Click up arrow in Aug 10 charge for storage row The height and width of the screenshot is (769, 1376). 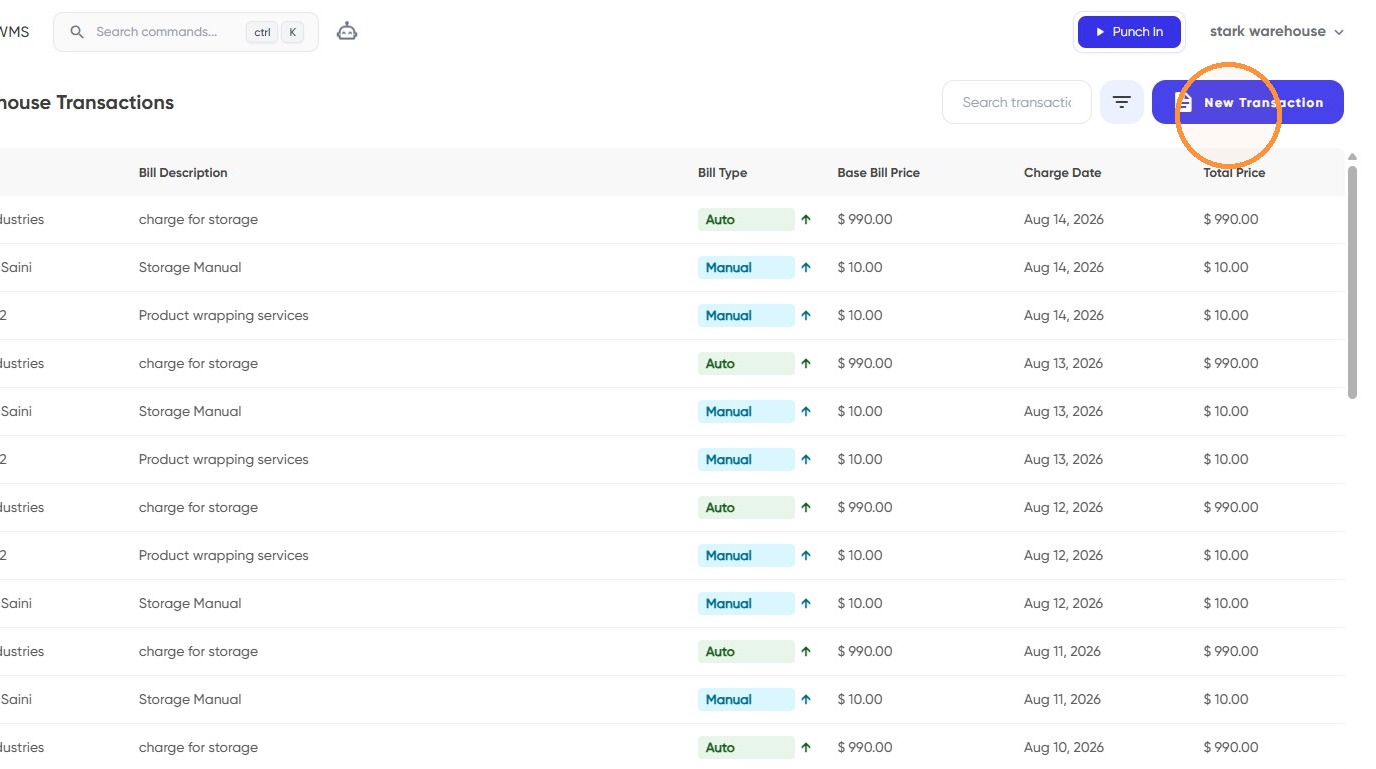[806, 747]
